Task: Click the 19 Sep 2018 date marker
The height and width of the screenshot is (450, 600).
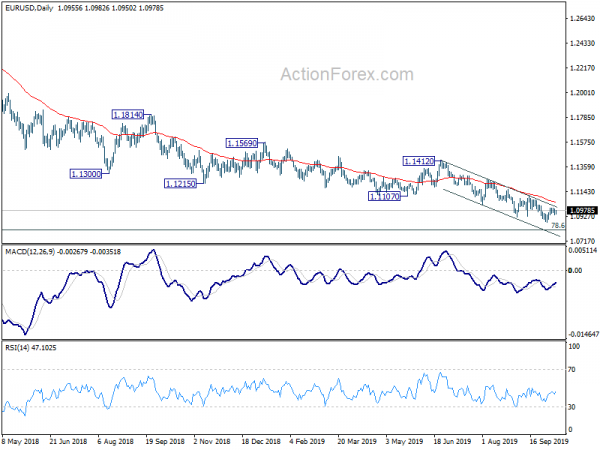Action: click(x=165, y=441)
